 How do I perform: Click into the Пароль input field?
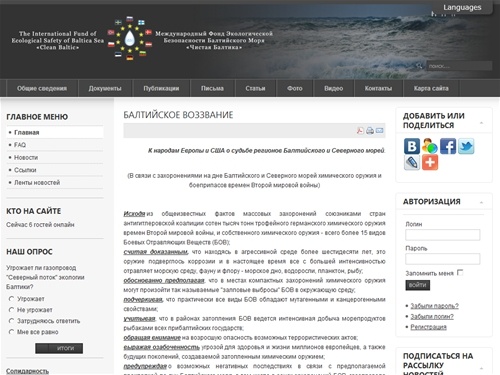443,259
